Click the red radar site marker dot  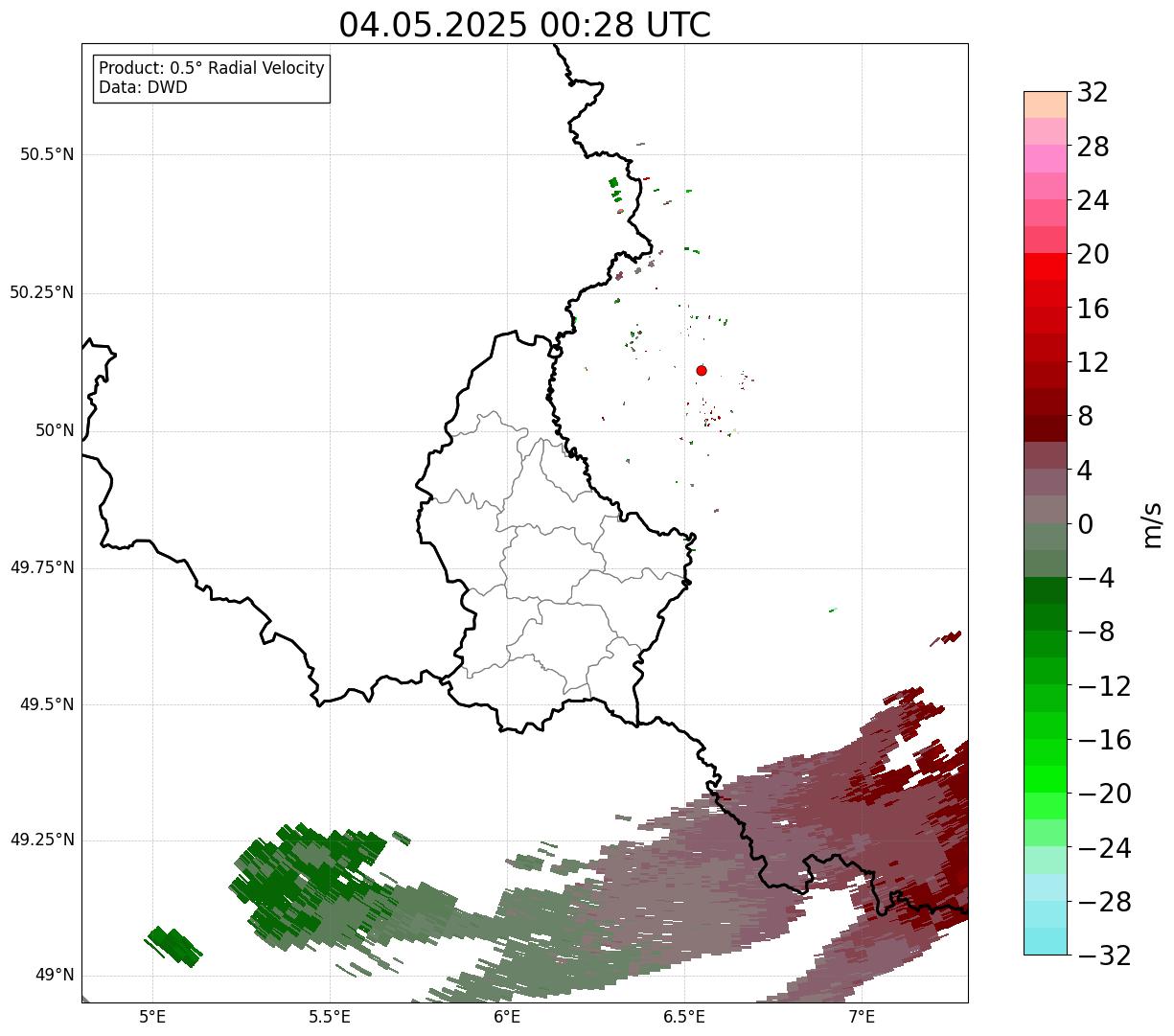[x=702, y=370]
